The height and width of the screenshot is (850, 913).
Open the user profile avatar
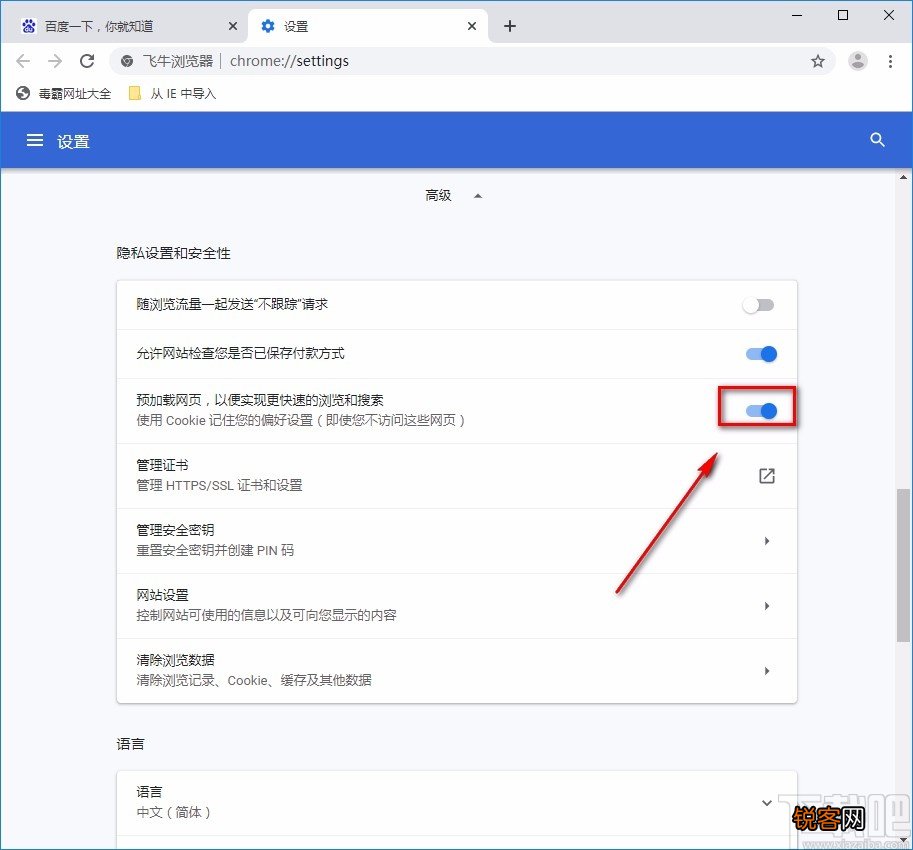click(x=858, y=61)
